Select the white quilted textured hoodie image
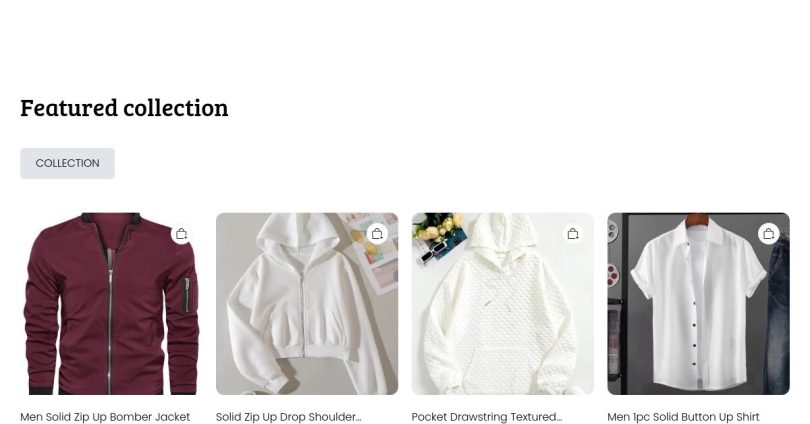Viewport: 810px width, 424px height. (x=503, y=304)
